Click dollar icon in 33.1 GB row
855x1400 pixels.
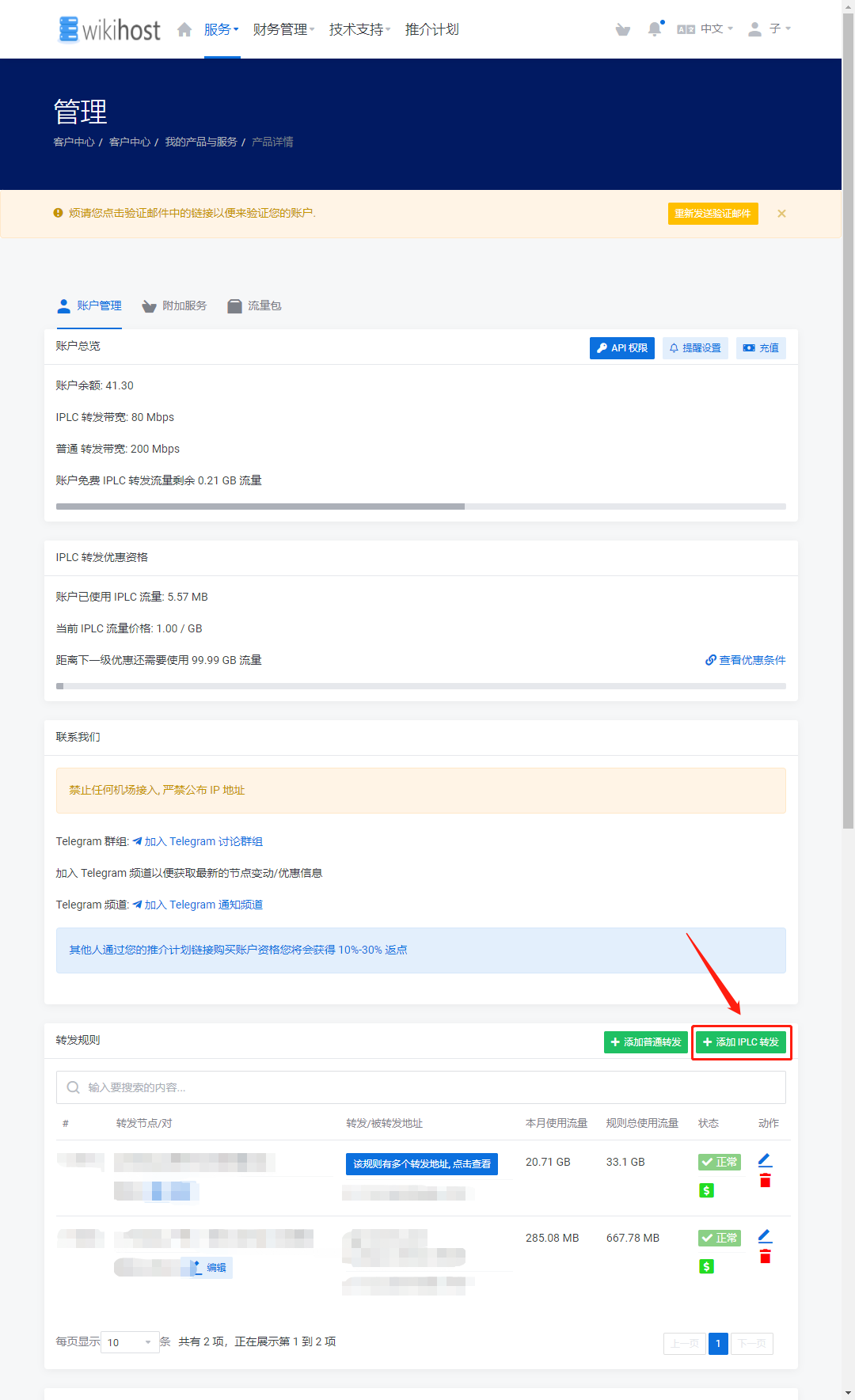tap(707, 1190)
